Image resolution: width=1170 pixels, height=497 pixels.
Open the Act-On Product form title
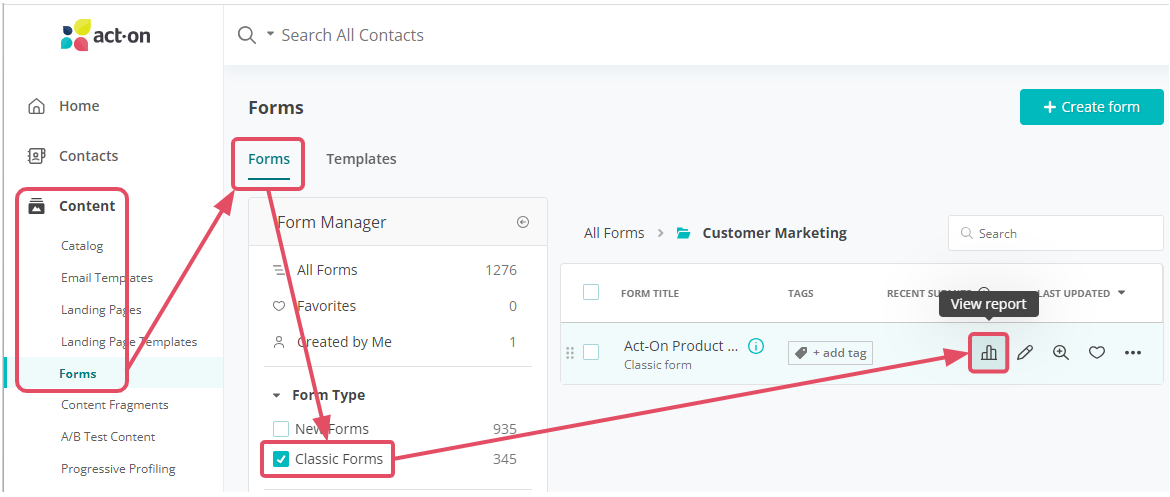click(x=681, y=346)
